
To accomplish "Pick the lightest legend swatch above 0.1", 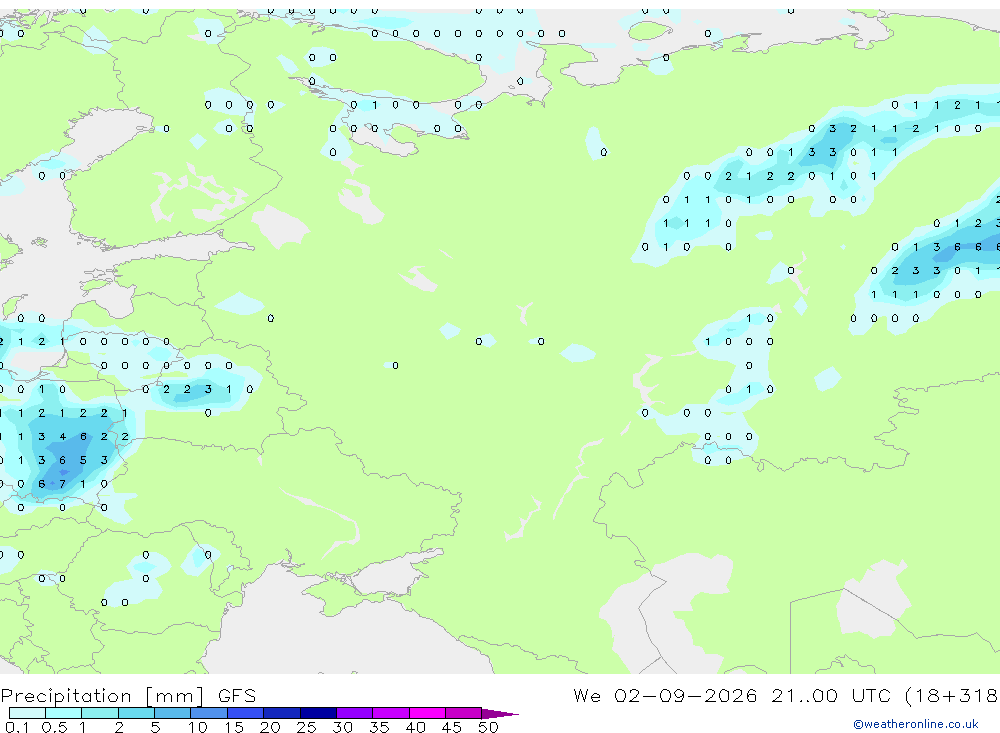I will point(27,713).
